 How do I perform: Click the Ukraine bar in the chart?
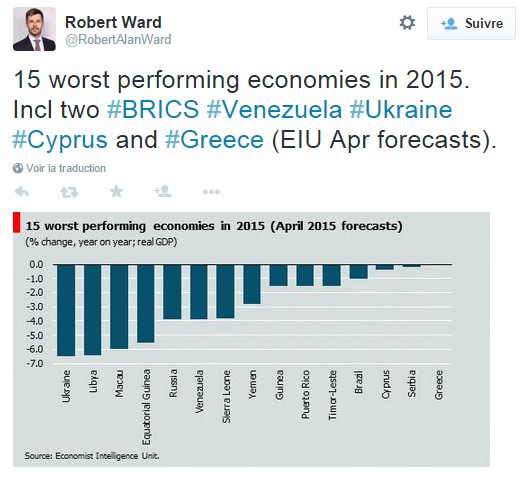point(66,310)
